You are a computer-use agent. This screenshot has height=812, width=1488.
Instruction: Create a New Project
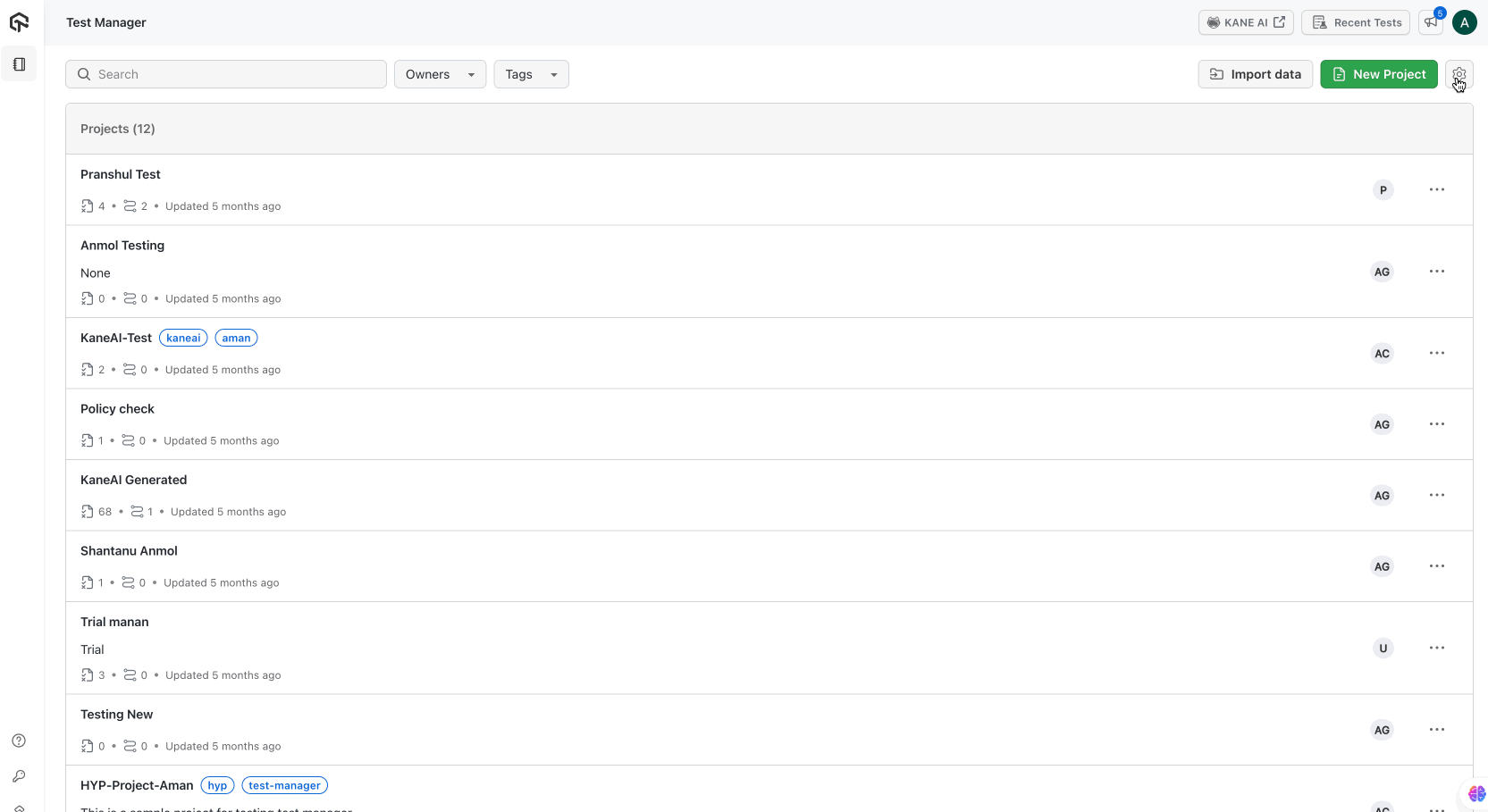pyautogui.click(x=1378, y=74)
